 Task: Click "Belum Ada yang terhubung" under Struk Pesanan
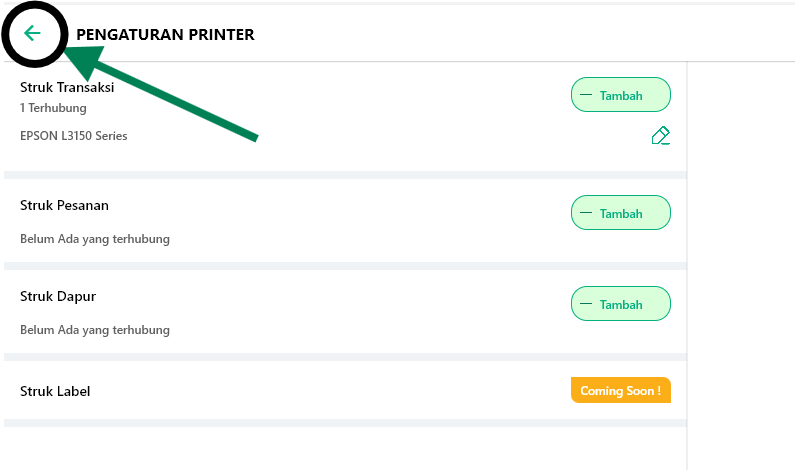[95, 239]
